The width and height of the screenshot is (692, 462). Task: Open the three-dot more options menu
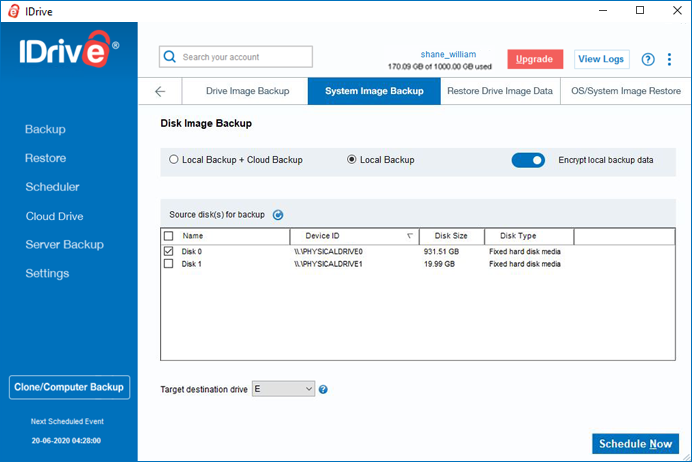[669, 59]
